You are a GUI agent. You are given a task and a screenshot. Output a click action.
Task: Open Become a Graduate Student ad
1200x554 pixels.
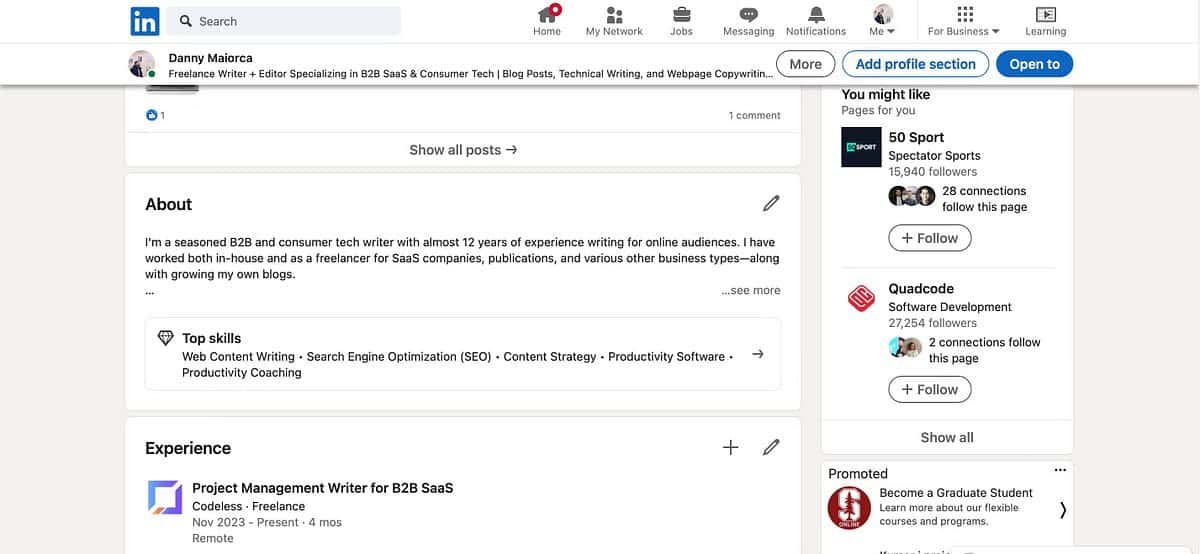point(956,493)
